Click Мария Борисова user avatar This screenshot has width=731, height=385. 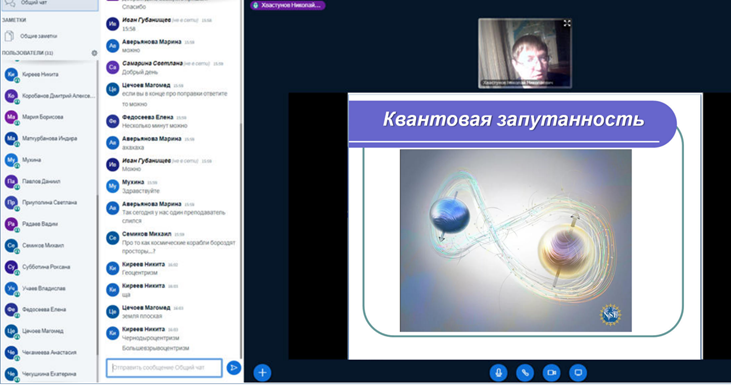point(11,117)
